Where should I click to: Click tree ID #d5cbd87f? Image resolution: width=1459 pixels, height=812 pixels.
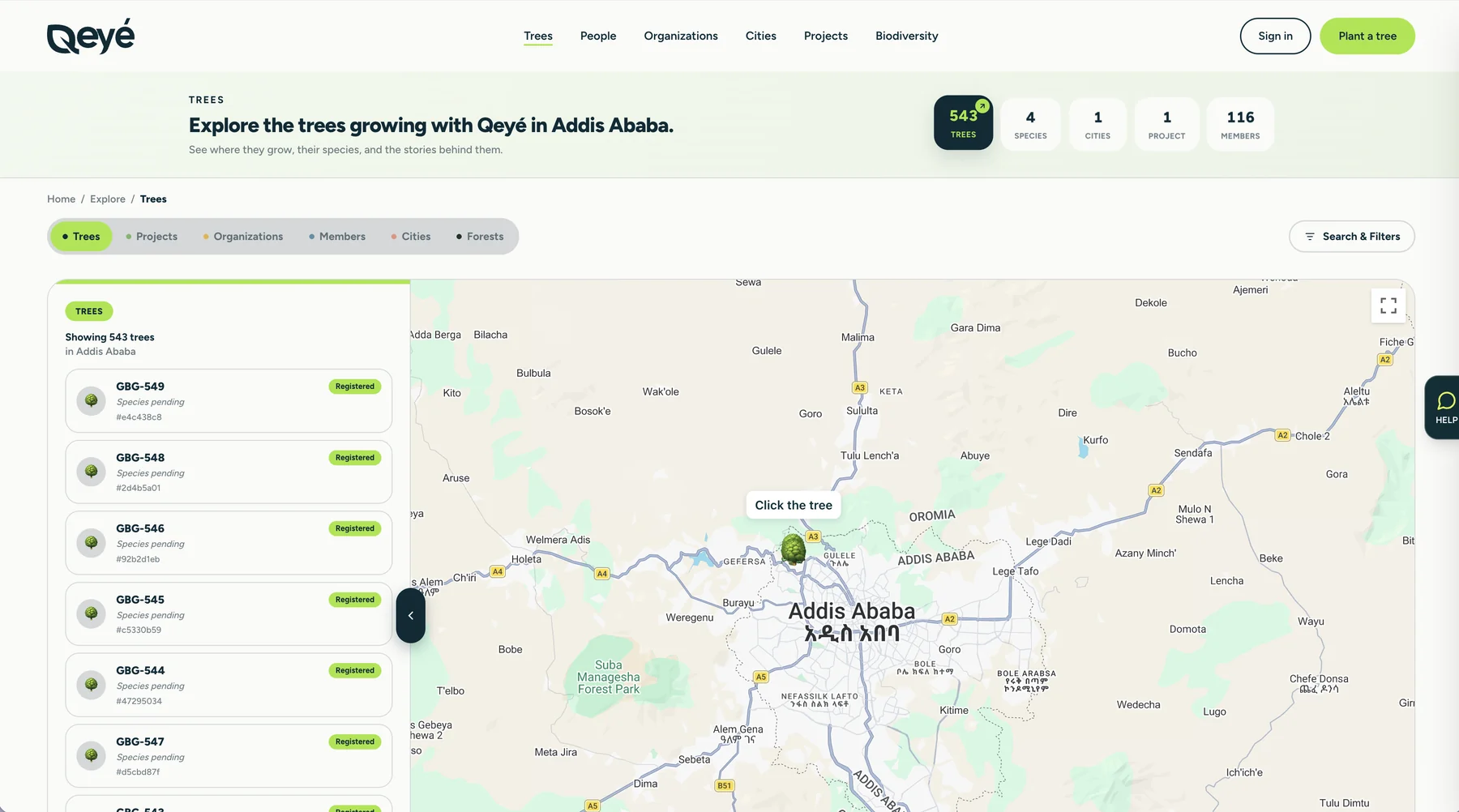[x=138, y=772]
